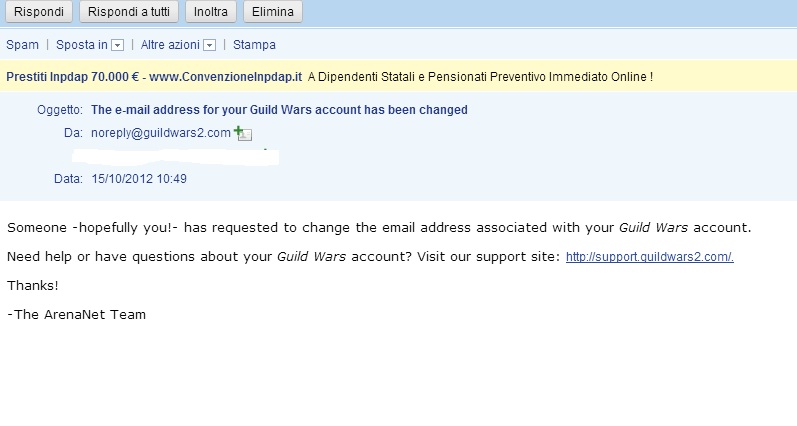
Task: Click the ad description about Dipendenti Statali
Action: pyautogui.click(x=480, y=77)
